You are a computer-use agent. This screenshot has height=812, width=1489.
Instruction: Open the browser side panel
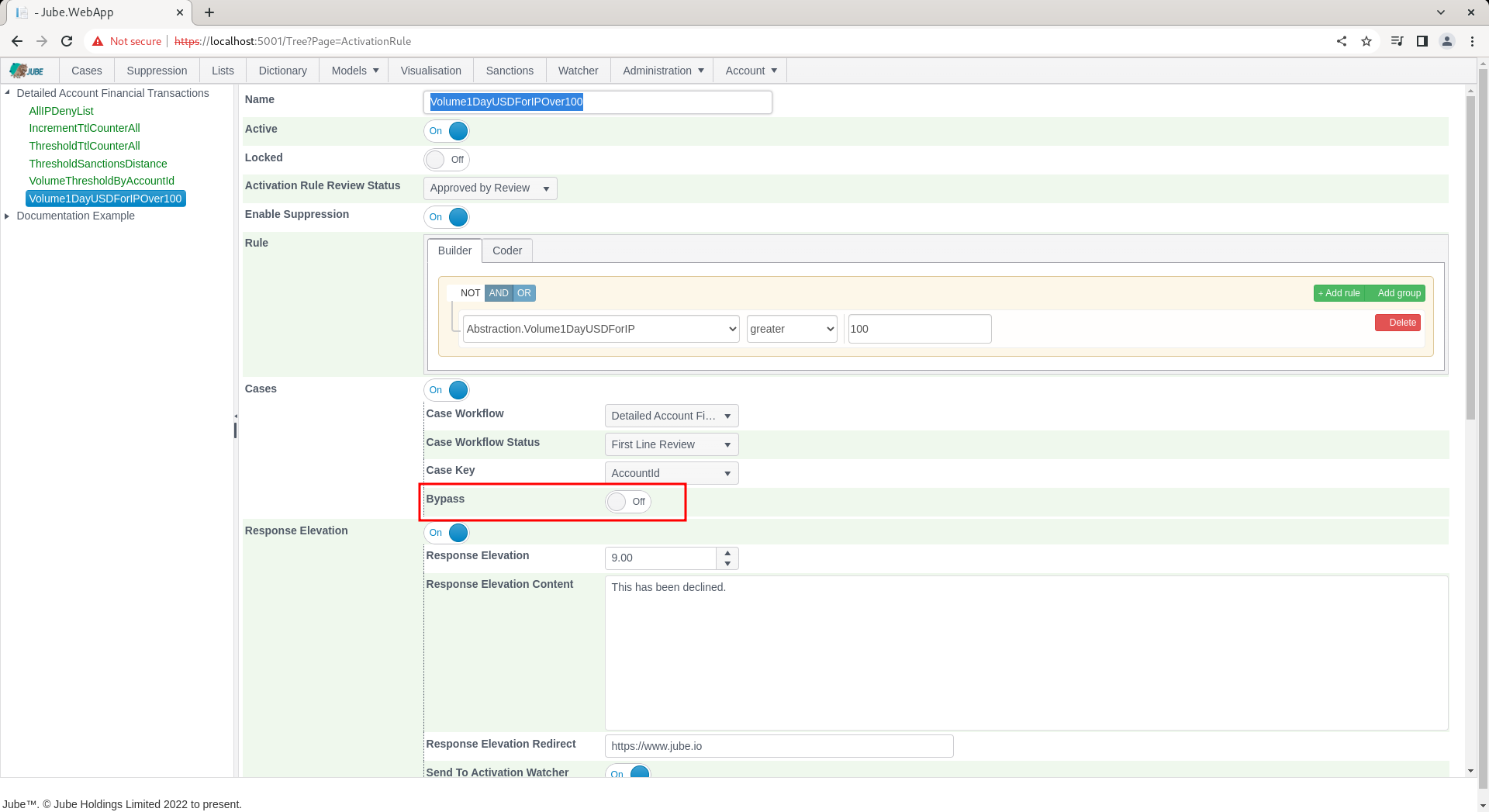1422,41
